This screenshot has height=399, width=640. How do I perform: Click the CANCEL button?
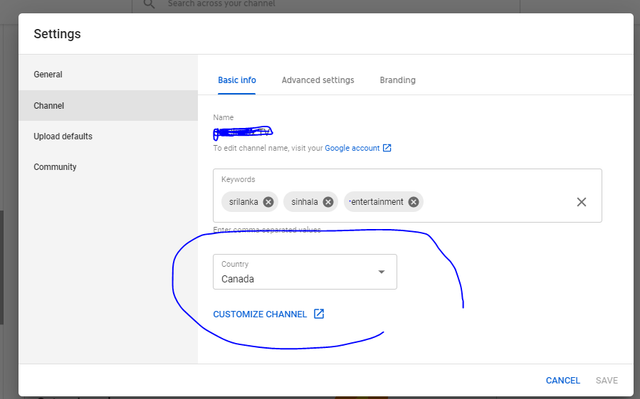click(x=563, y=380)
